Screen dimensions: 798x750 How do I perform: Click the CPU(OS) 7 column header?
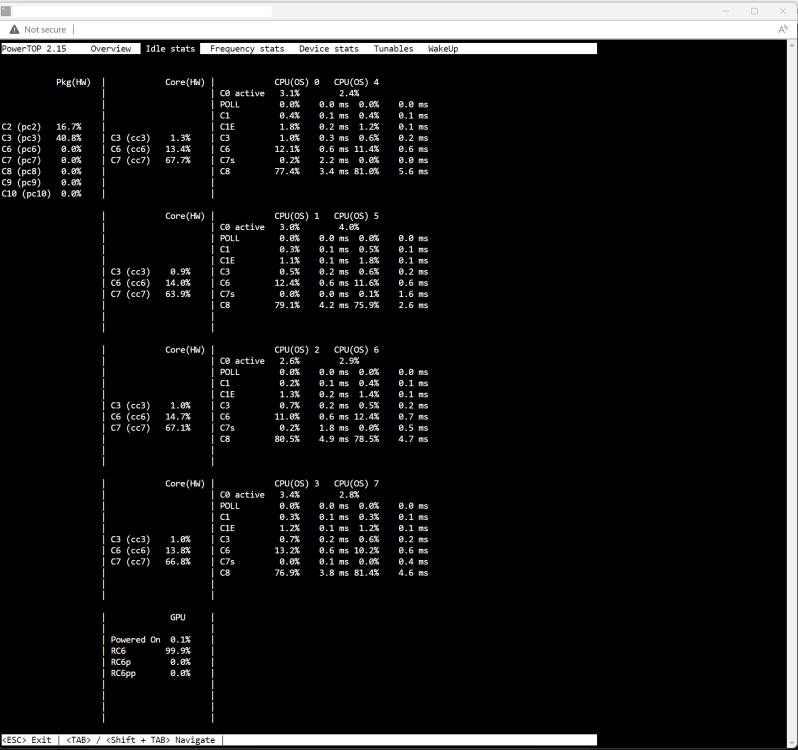pos(356,483)
